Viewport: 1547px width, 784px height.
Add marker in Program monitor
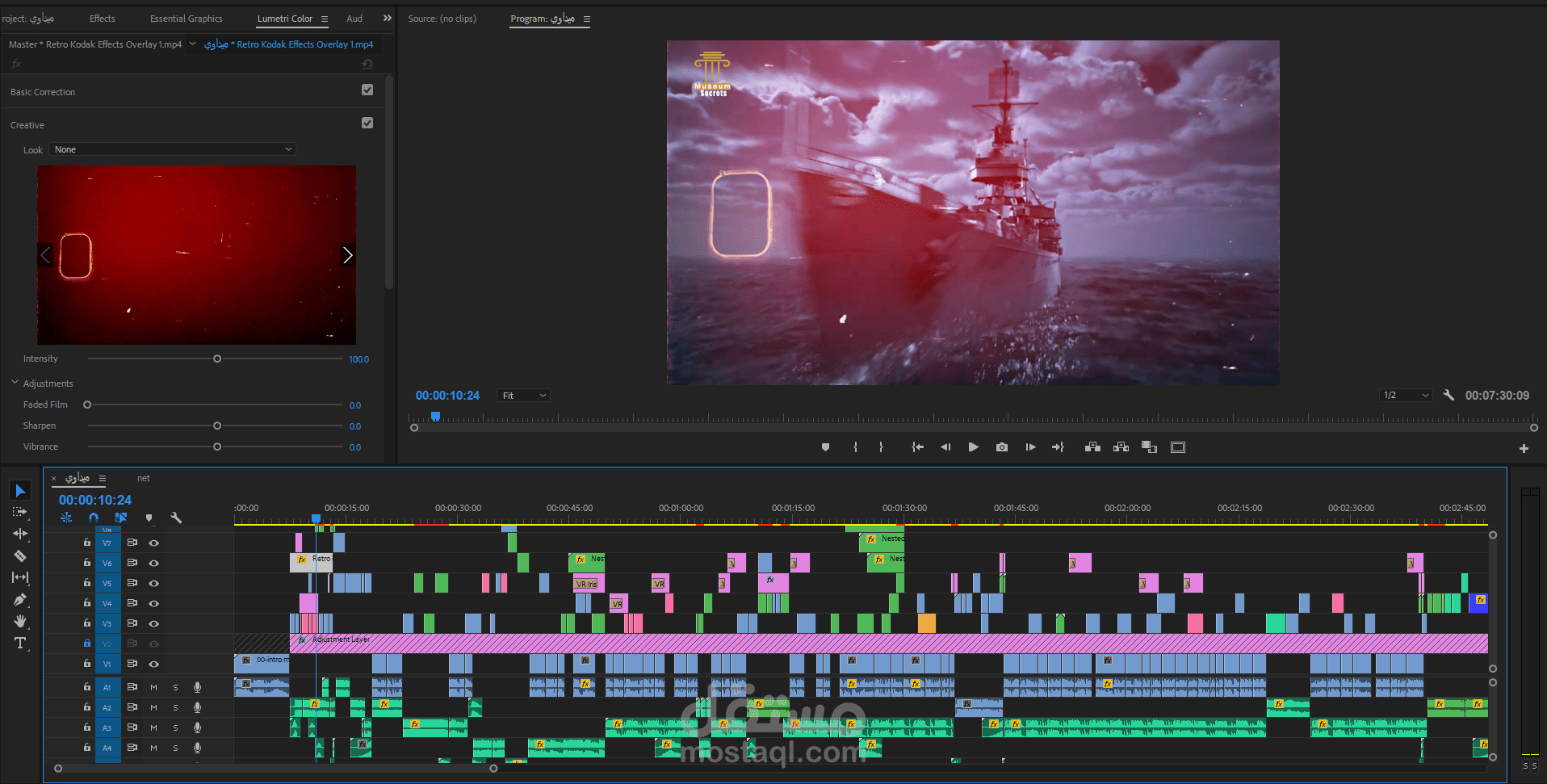(825, 447)
